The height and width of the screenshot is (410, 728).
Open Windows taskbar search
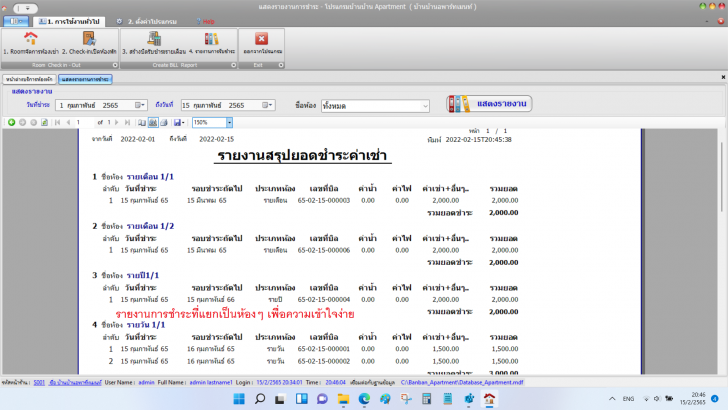[260, 399]
